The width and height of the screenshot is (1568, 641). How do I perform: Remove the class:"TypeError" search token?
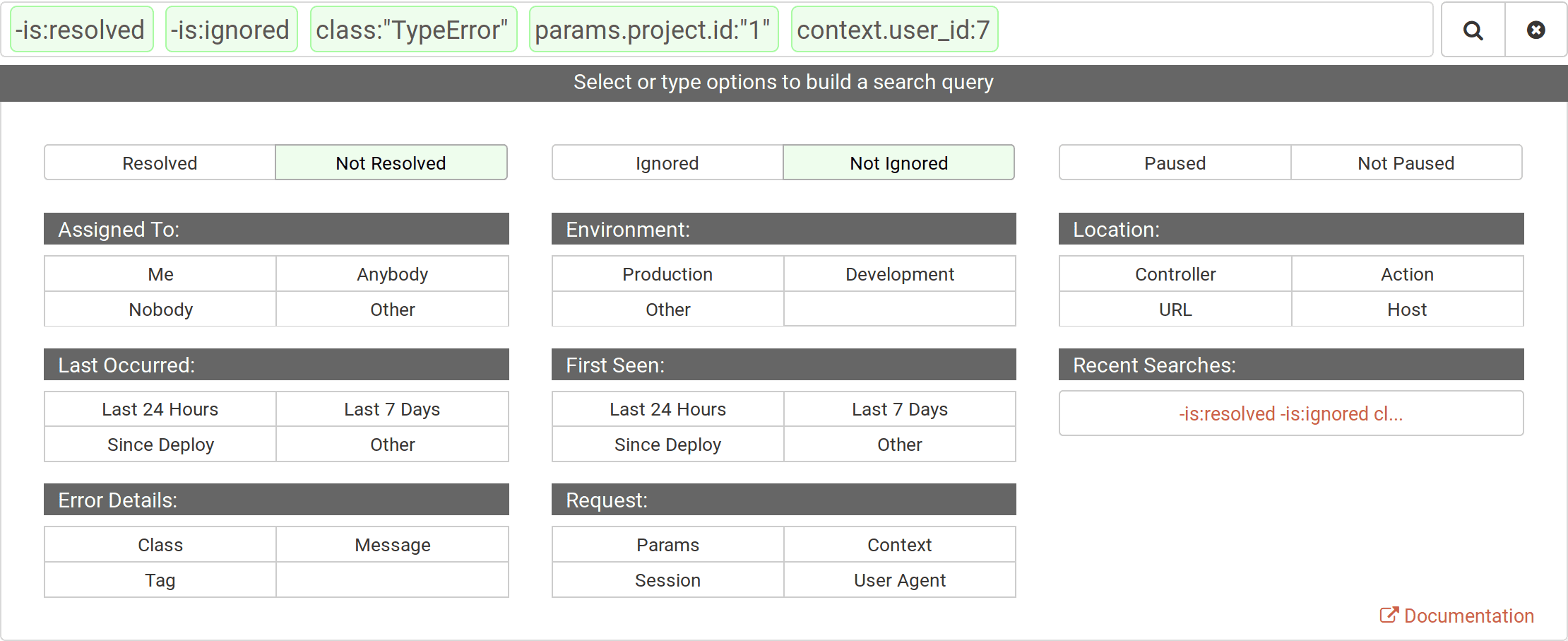pos(413,30)
